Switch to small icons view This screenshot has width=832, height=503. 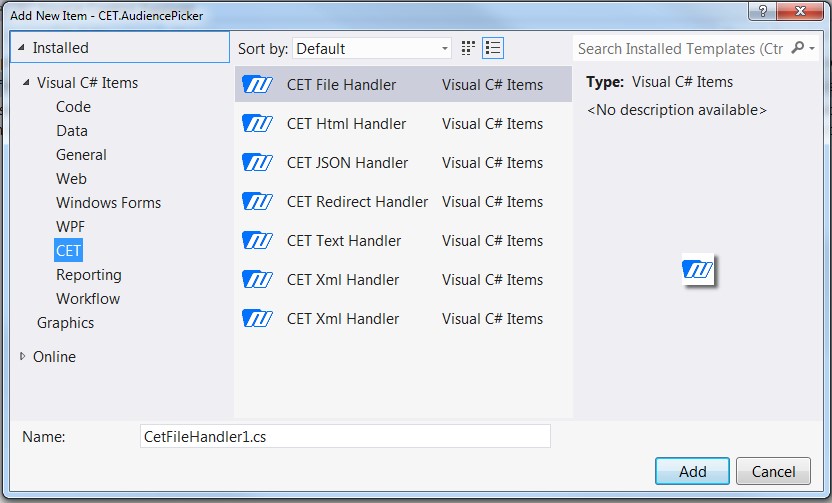[x=468, y=48]
